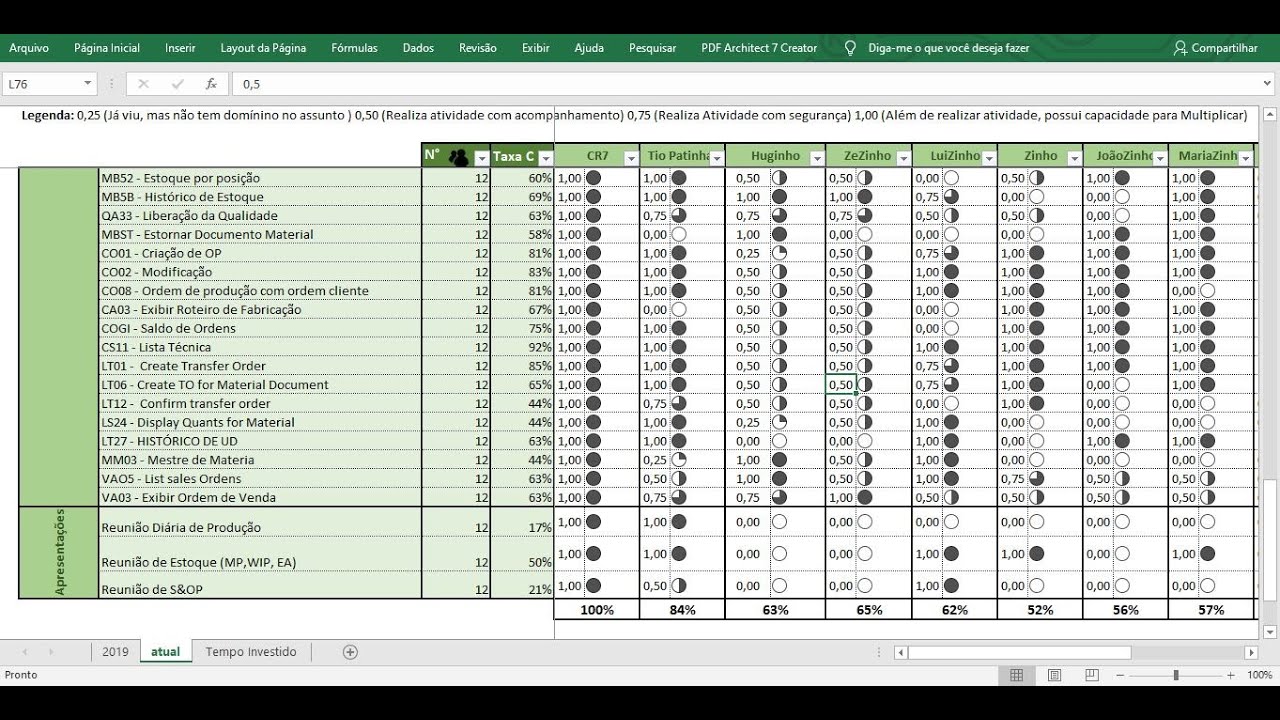The height and width of the screenshot is (720, 1280).
Task: Open the Arquivo menu tab
Action: coord(29,48)
